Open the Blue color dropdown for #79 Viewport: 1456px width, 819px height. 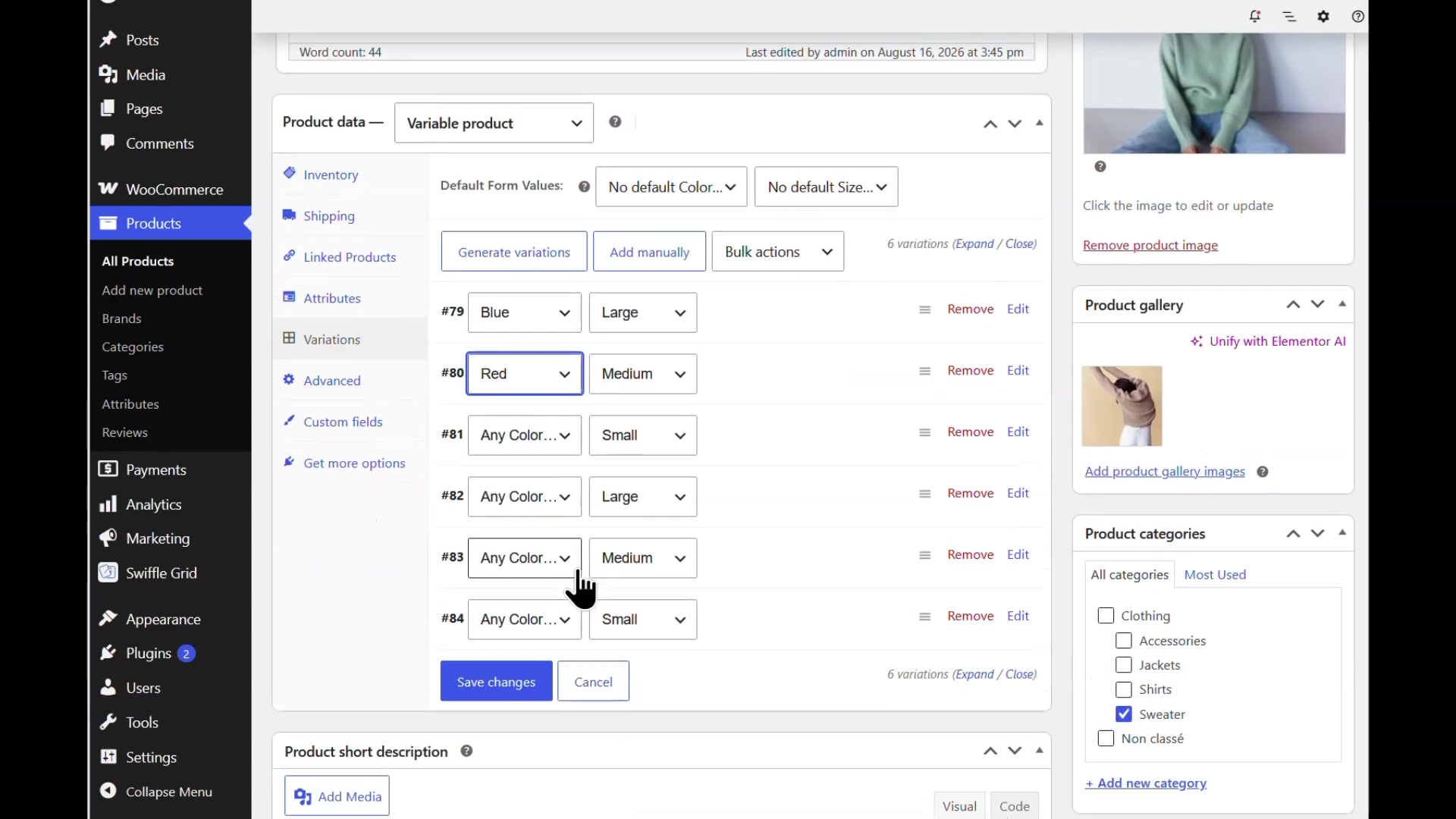[525, 312]
